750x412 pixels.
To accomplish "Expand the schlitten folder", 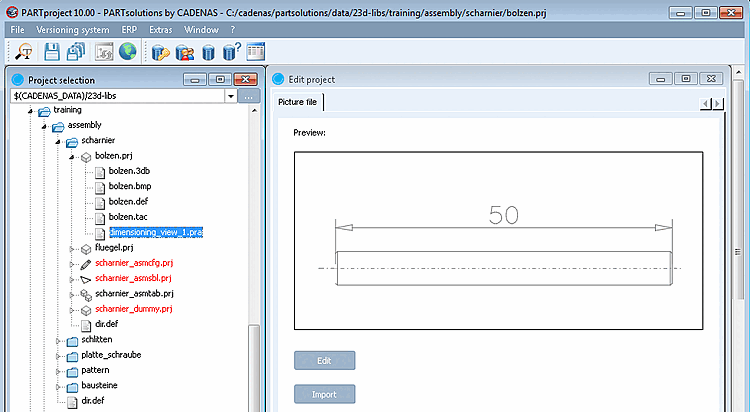I will pos(58,341).
